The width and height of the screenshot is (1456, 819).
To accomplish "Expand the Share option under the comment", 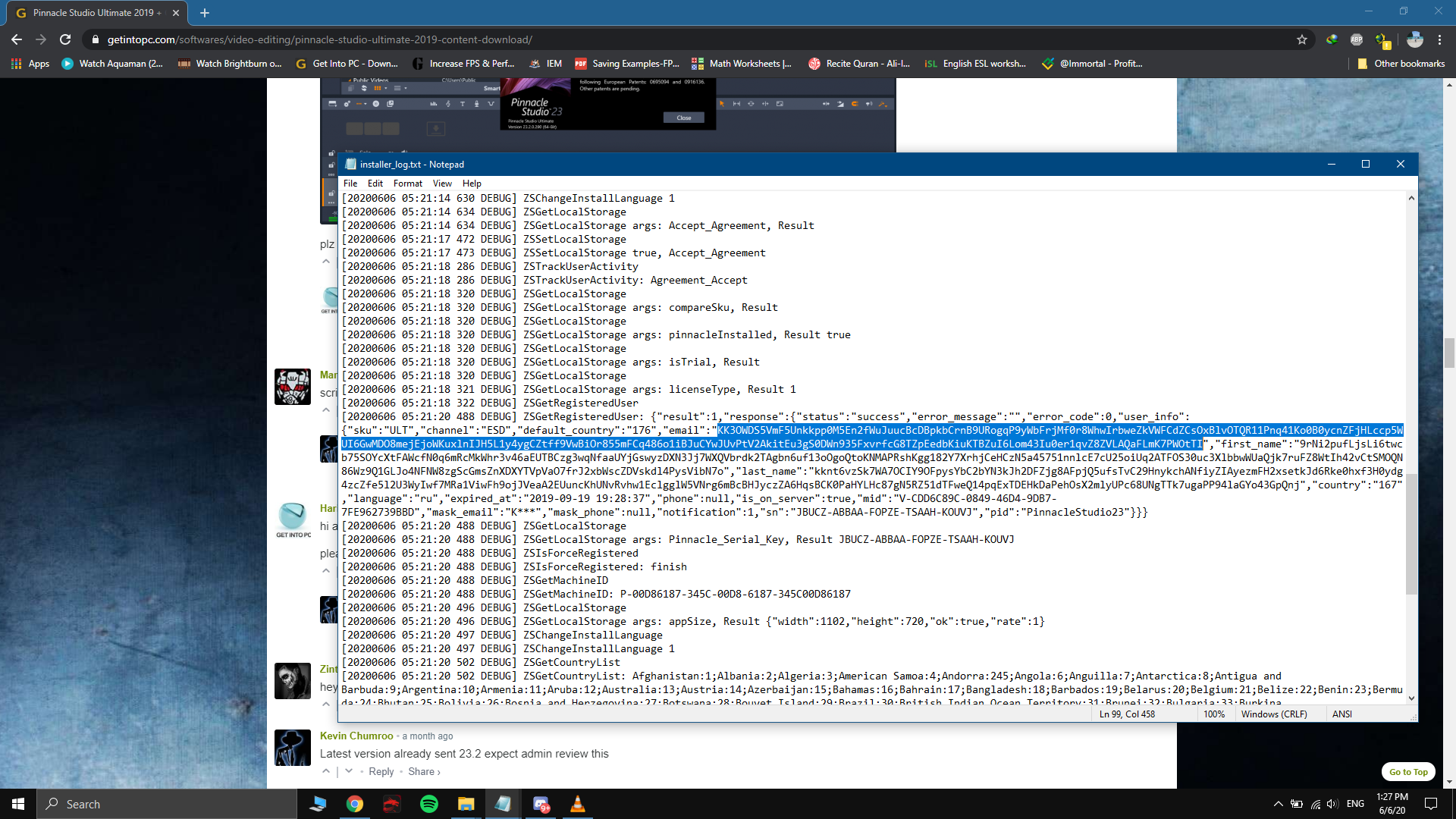I will pos(424,771).
